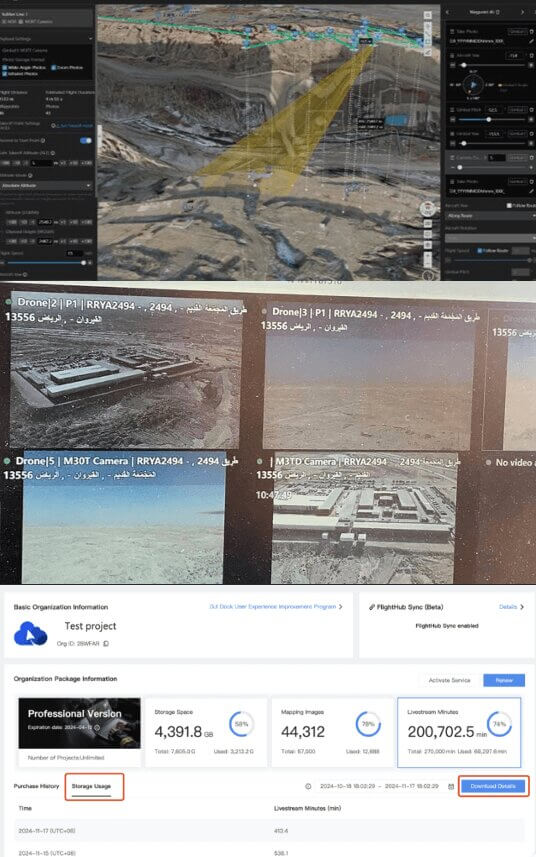This screenshot has width=536, height=857.
Task: Open the Absolute Altitude mode dropdown
Action: (46, 186)
